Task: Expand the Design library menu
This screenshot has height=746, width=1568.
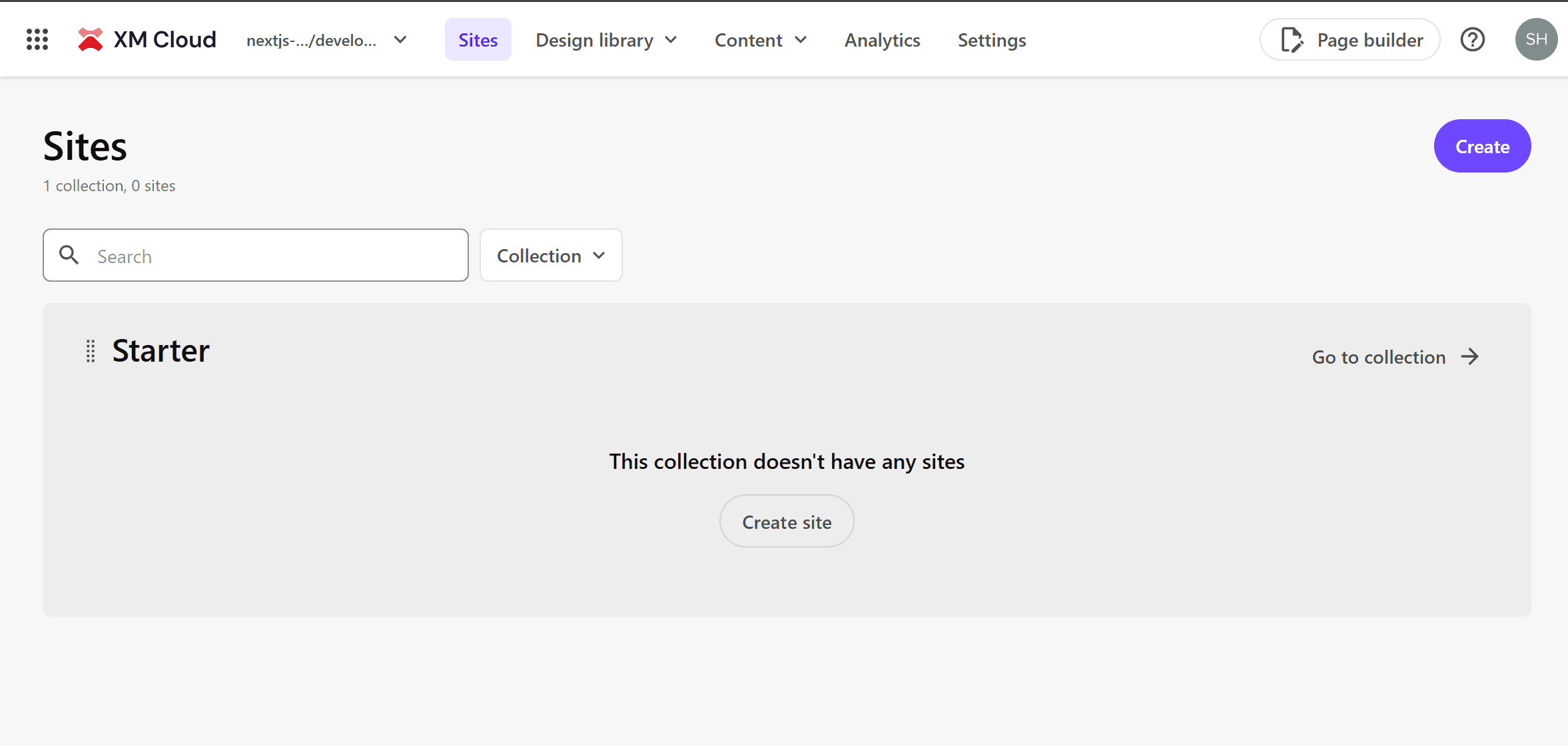Action: click(606, 40)
